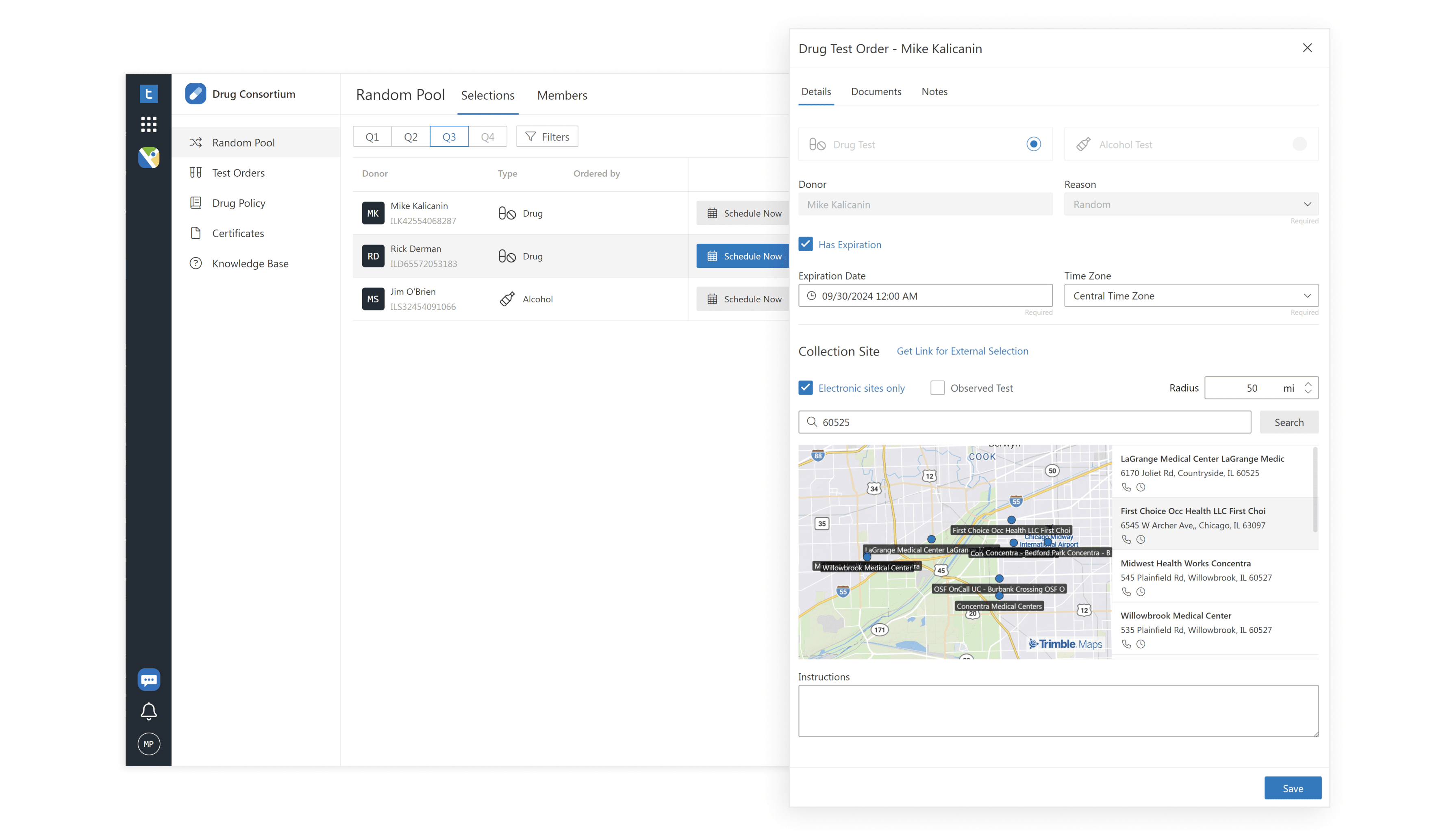Click the Drug Consortium pill logo
1456x835 pixels.
(x=196, y=93)
